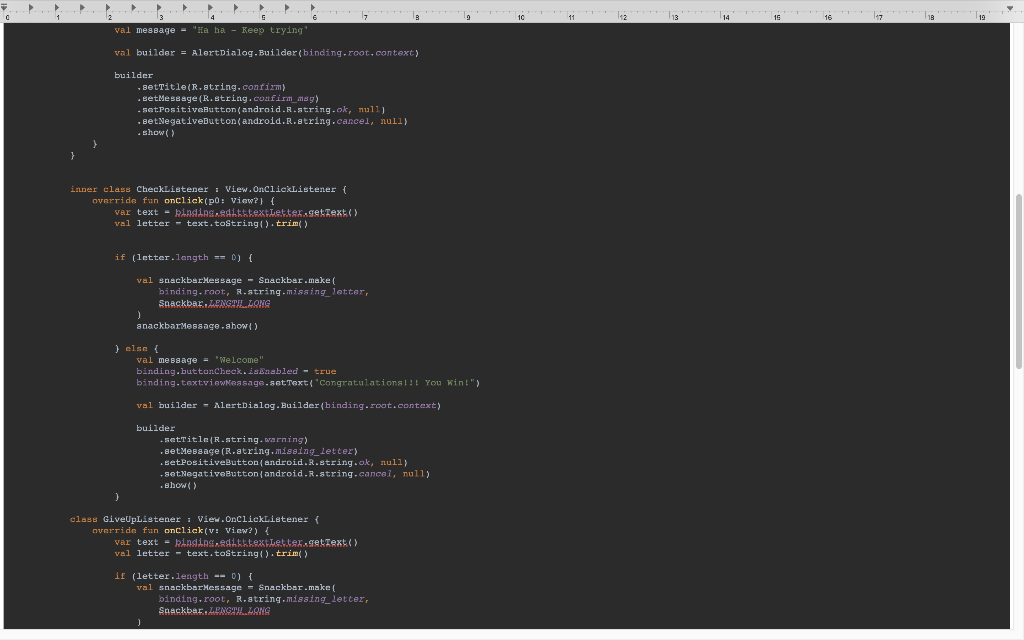This screenshot has width=1024, height=640.
Task: Place cursor on the GiveUpListener class name
Action: coord(142,519)
